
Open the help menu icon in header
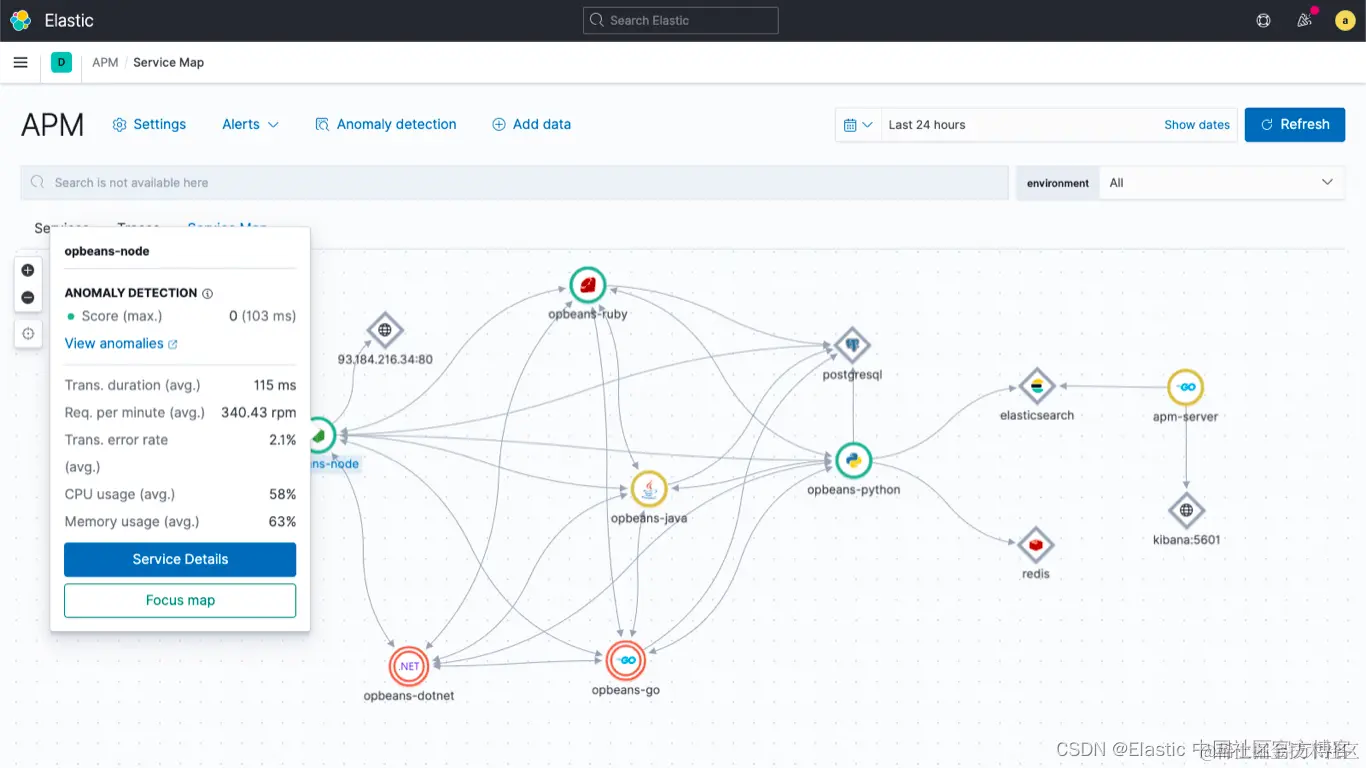[x=1263, y=20]
